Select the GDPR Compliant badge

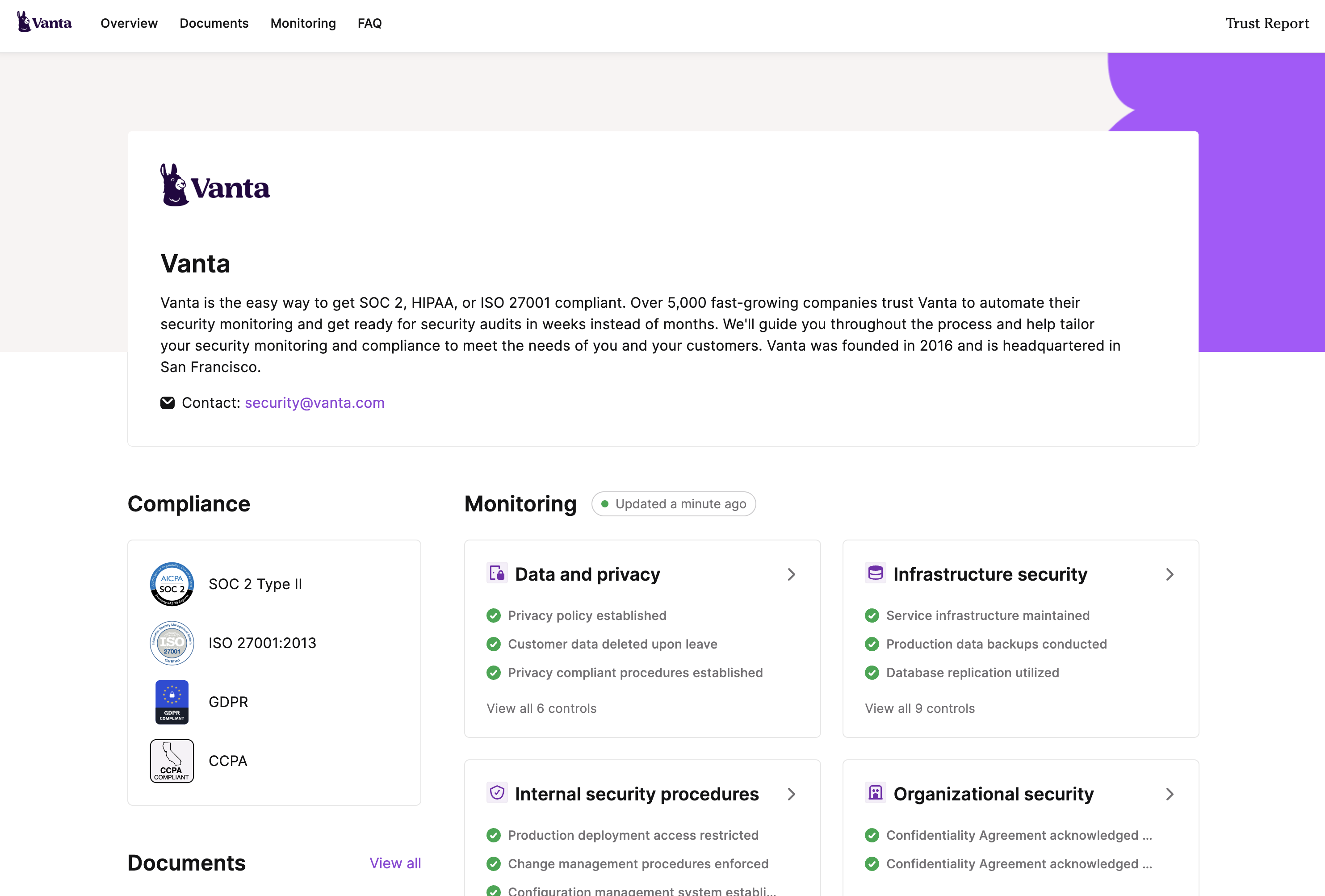click(171, 702)
